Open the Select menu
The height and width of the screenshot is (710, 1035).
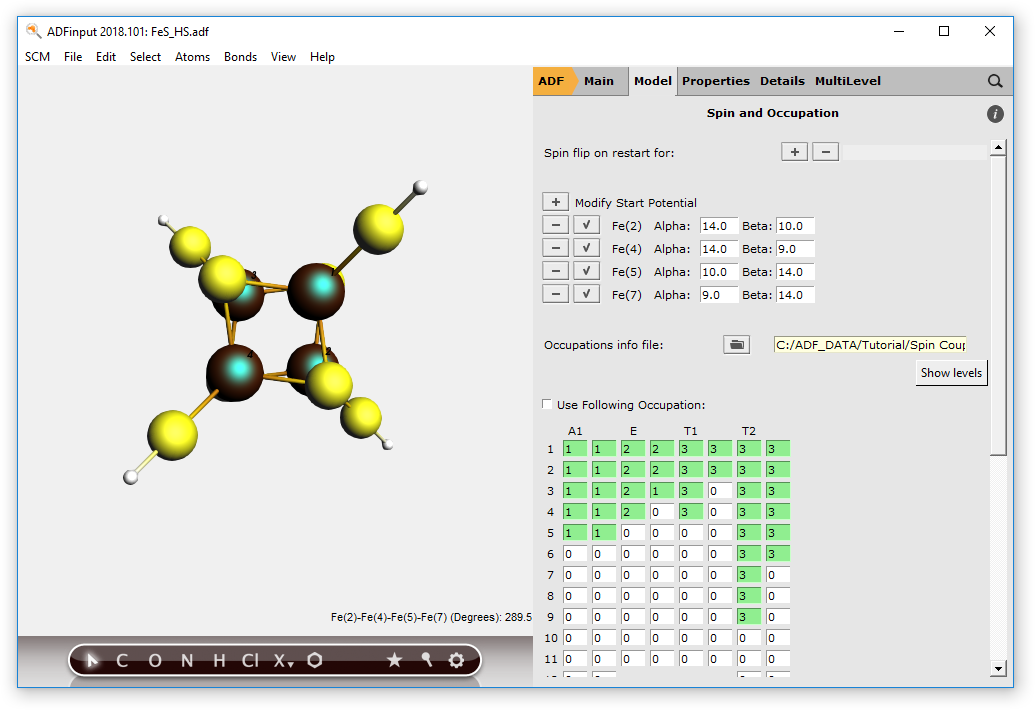pyautogui.click(x=145, y=57)
